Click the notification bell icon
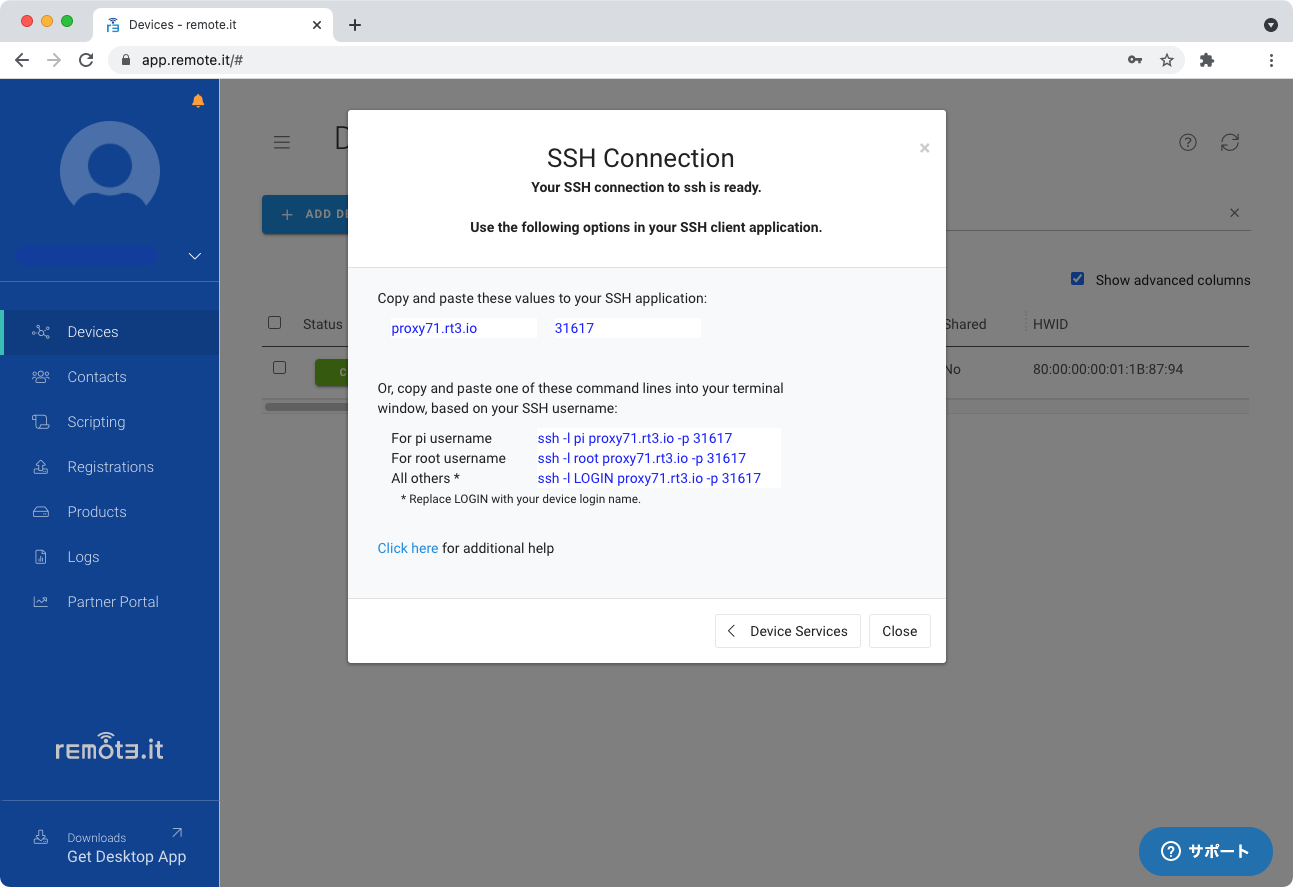Screen dimensions: 1293x887 pos(198,100)
